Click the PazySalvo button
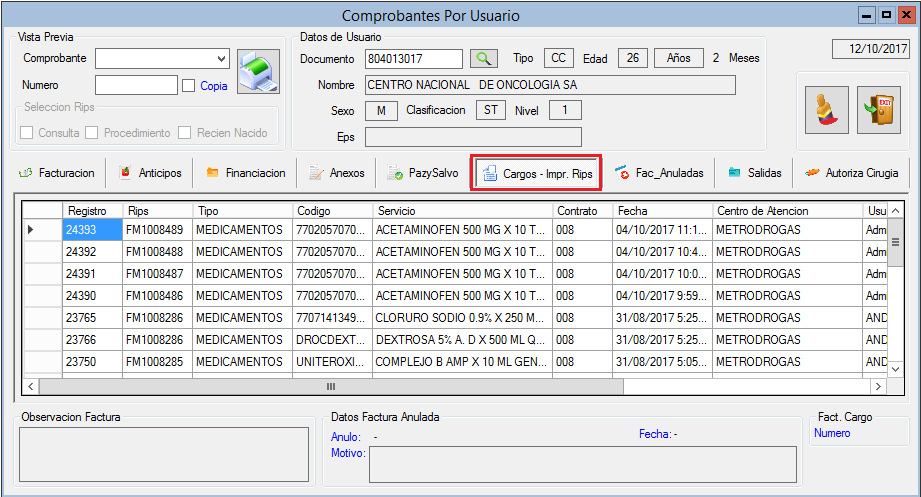Screen dimensions: 921x497 click(423, 173)
